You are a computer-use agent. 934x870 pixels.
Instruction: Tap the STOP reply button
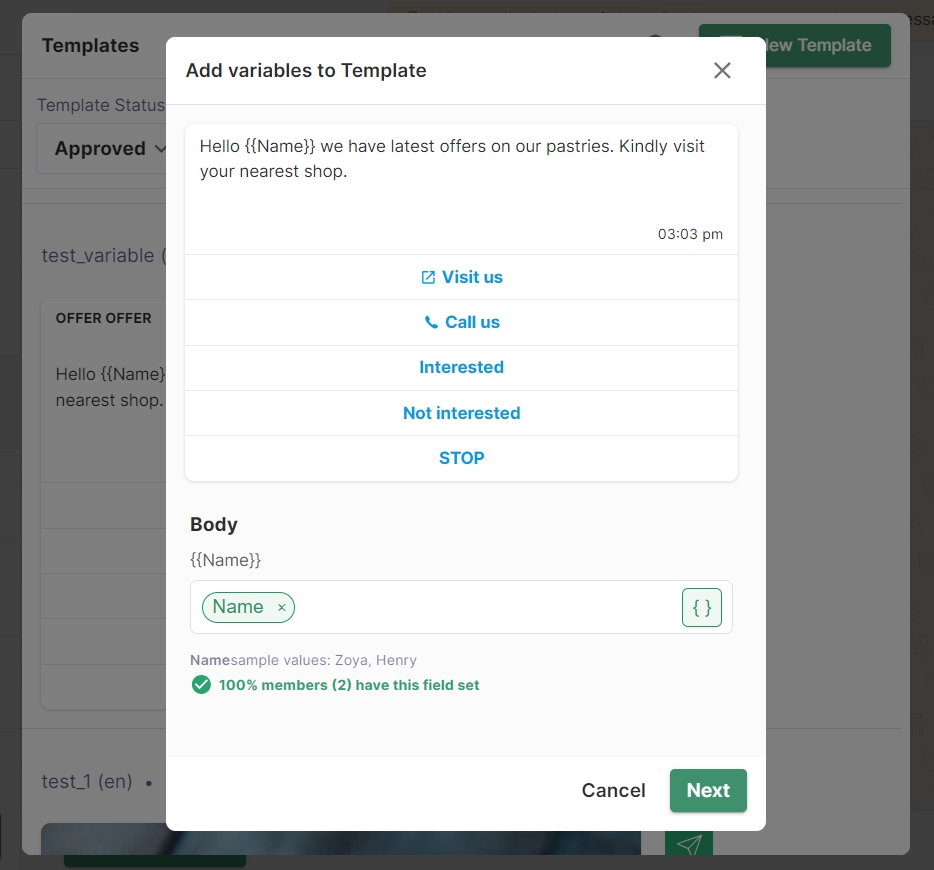click(461, 458)
